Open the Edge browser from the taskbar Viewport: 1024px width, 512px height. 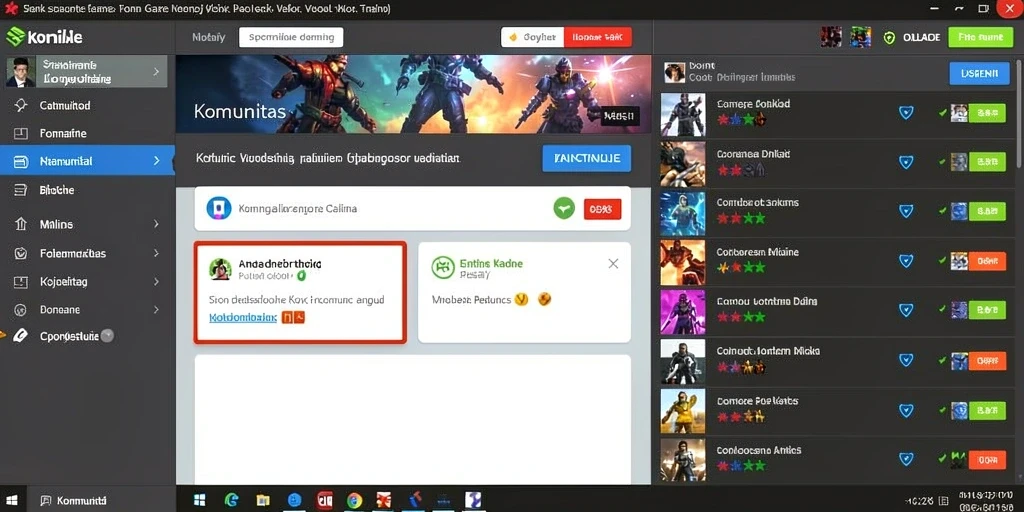(x=231, y=500)
